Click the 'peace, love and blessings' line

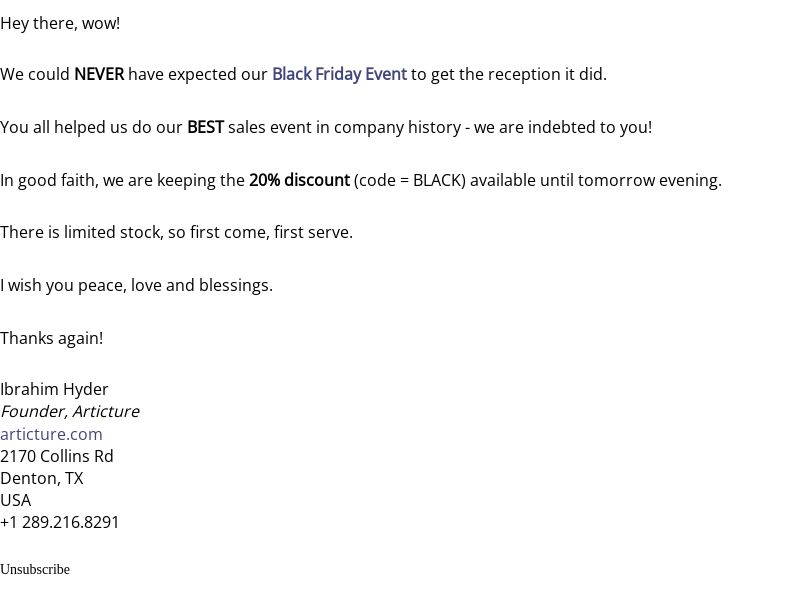click(136, 285)
